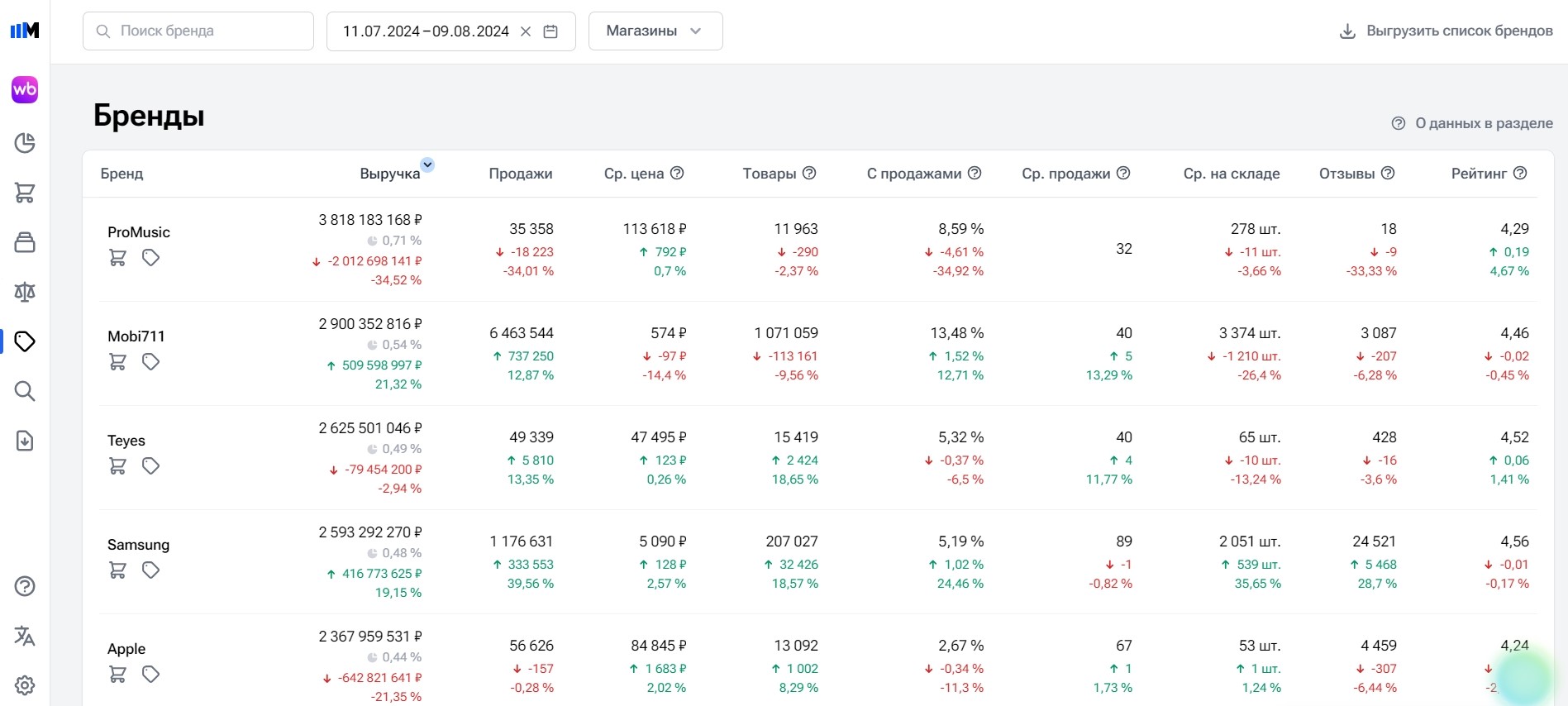Image resolution: width=1568 pixels, height=706 pixels.
Task: Open the ProMusic brand
Action: (139, 232)
